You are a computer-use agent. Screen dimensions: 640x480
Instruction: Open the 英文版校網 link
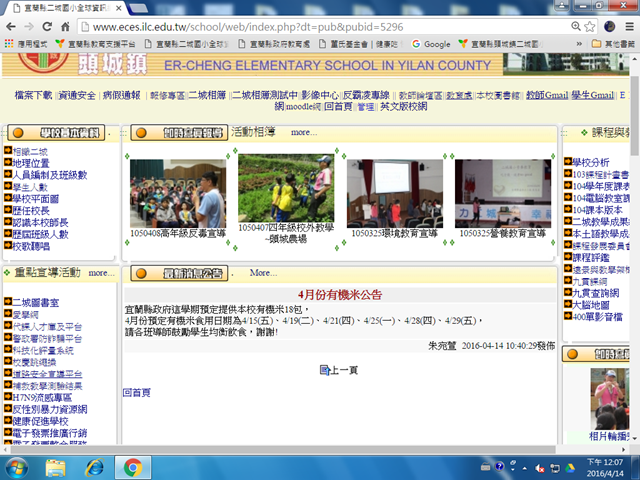click(x=404, y=107)
